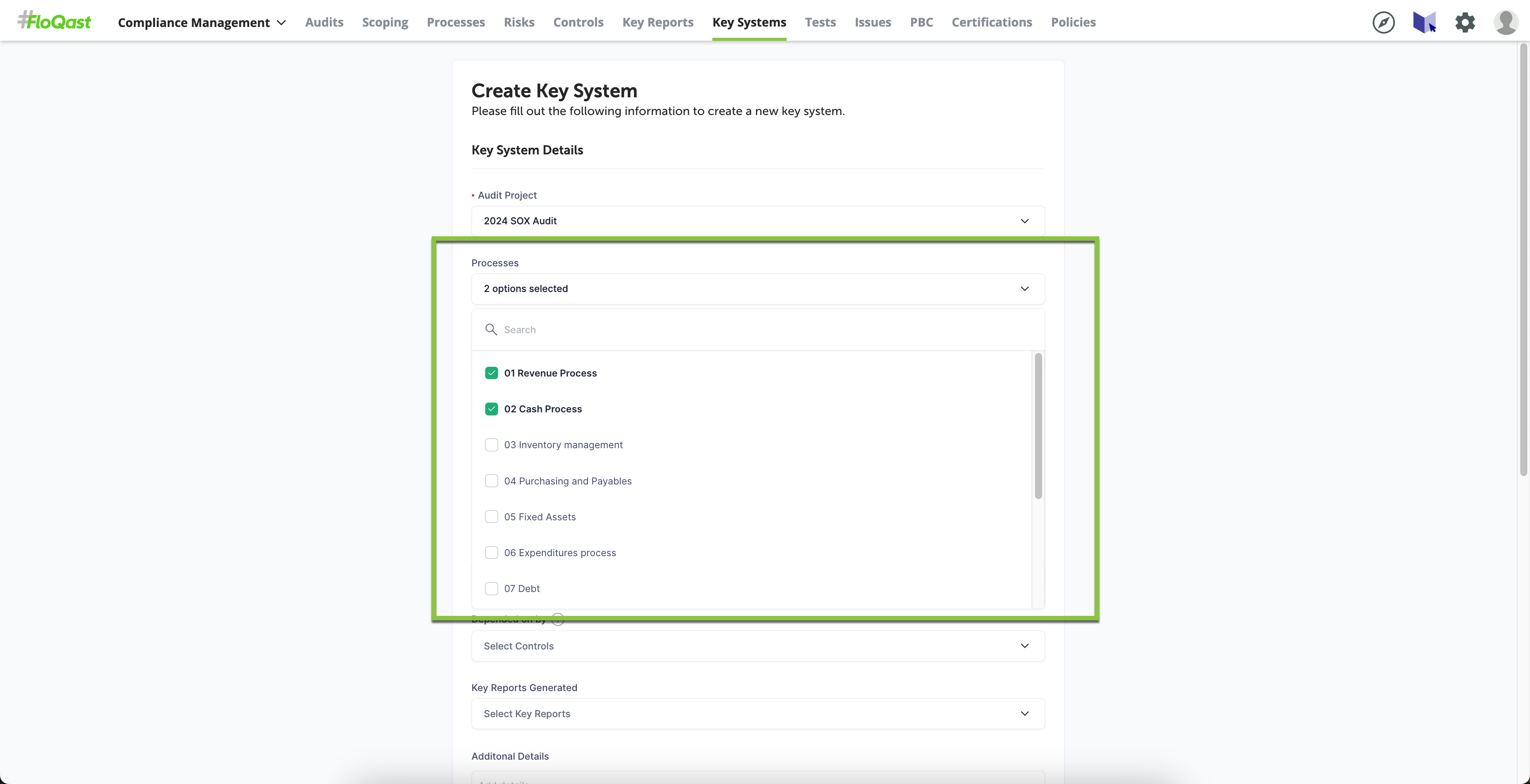Check 07 Debt checkbox
1530x784 pixels.
coord(491,588)
